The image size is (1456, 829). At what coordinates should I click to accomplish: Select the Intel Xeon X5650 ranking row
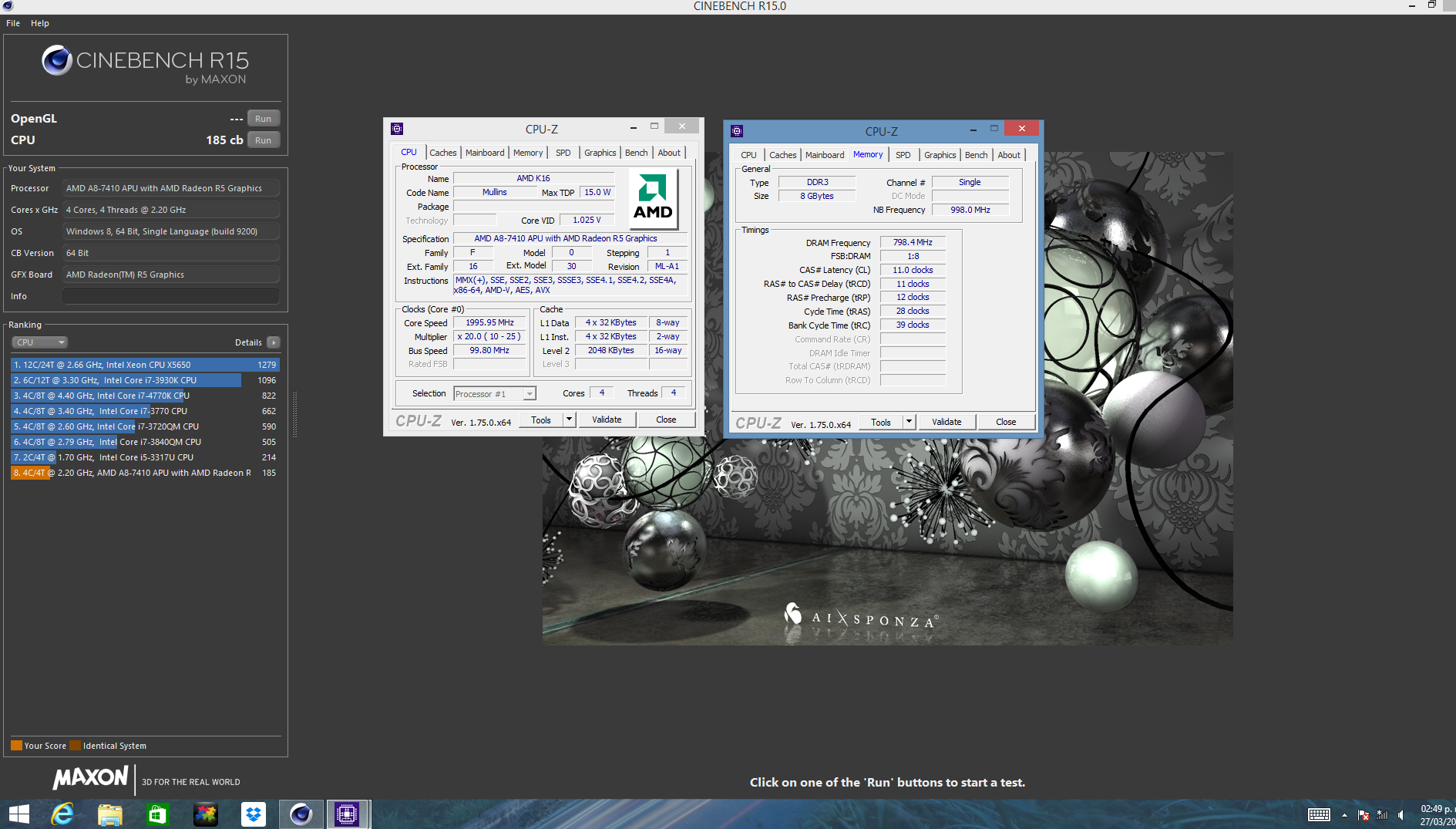pos(145,365)
